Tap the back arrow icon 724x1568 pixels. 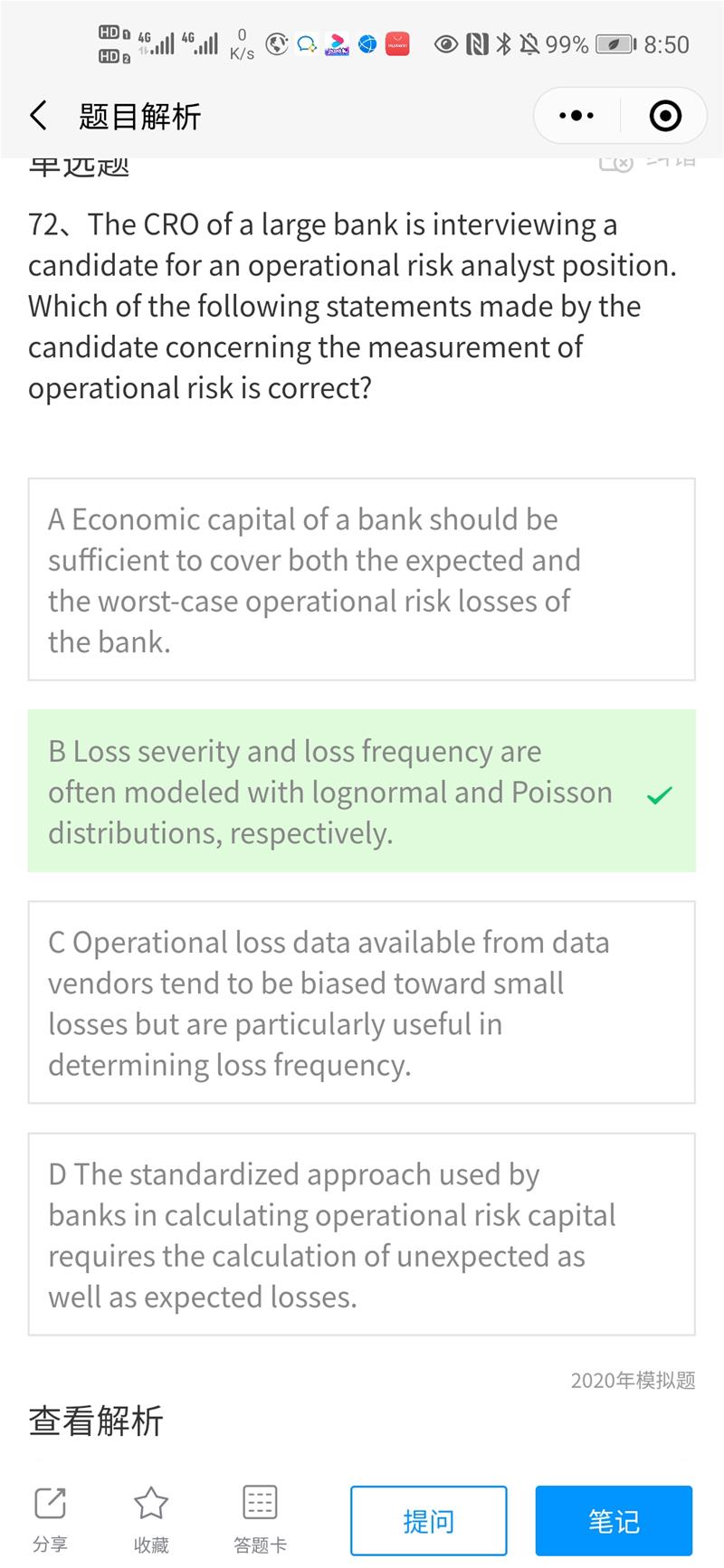38,116
